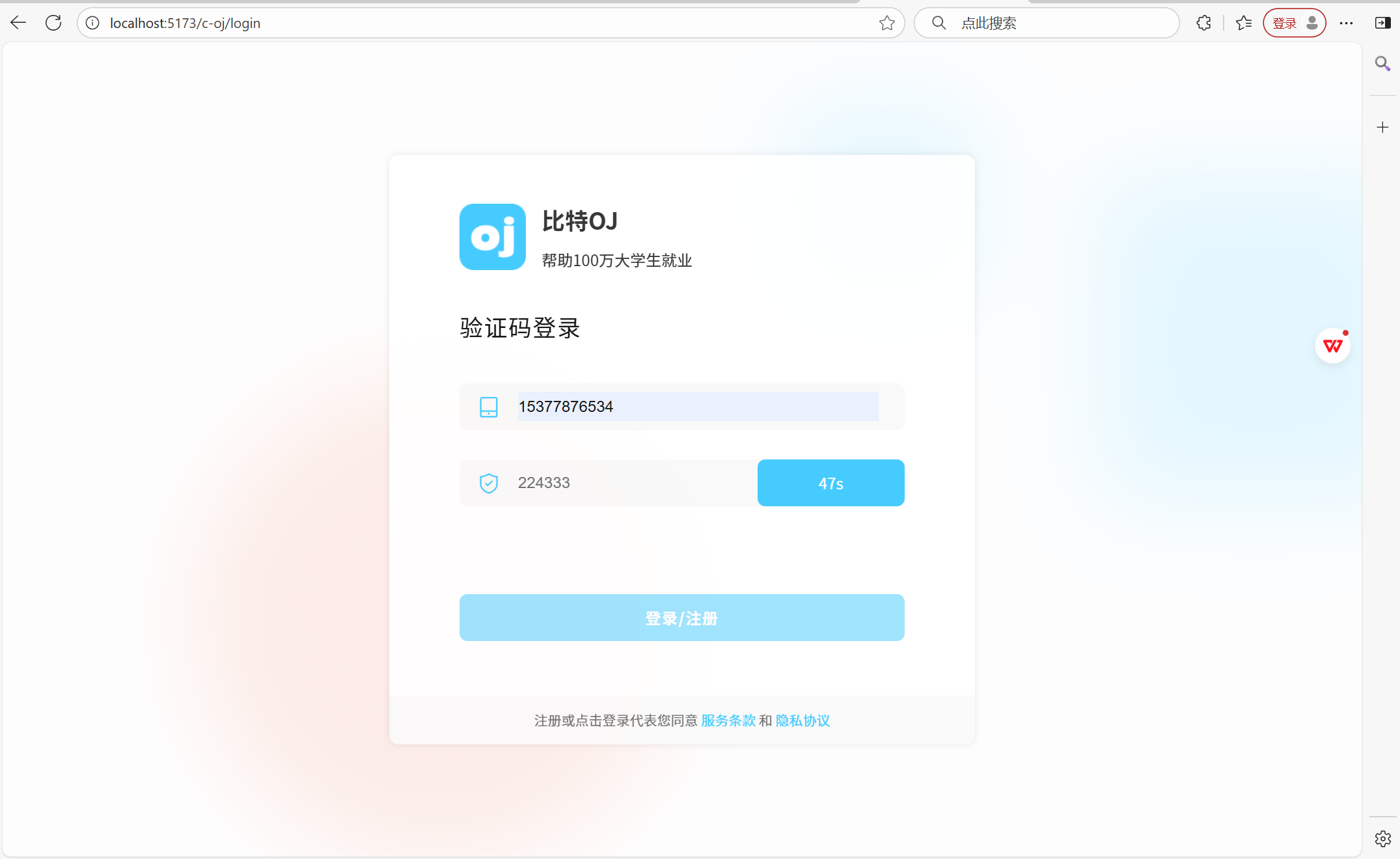1400x859 pixels.
Task: Open browser extensions puzzle icon
Action: click(1203, 23)
